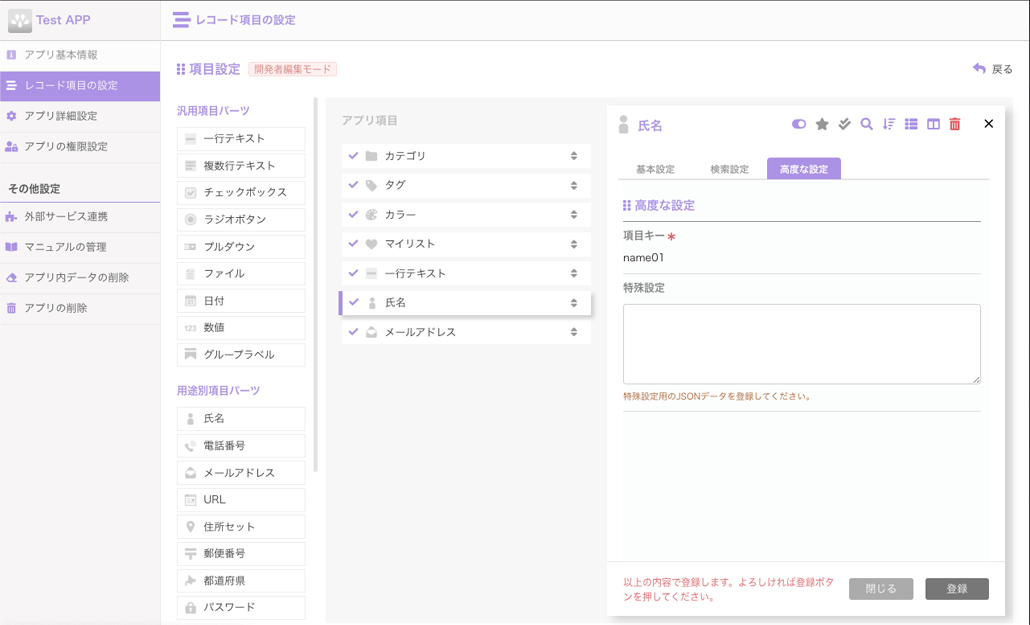The height and width of the screenshot is (625, 1030).
Task: Select the メールアドレス part in 用途別項目パーツ
Action: (x=241, y=473)
